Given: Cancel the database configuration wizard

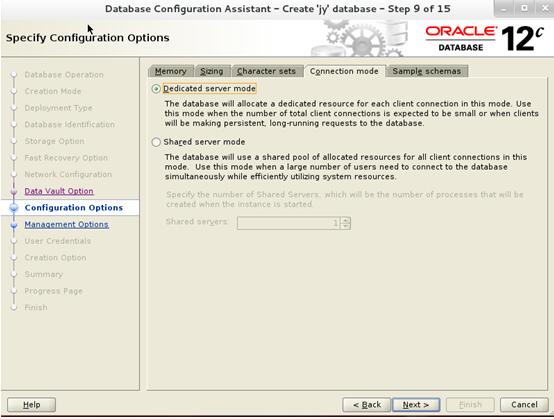Looking at the screenshot, I should [524, 405].
